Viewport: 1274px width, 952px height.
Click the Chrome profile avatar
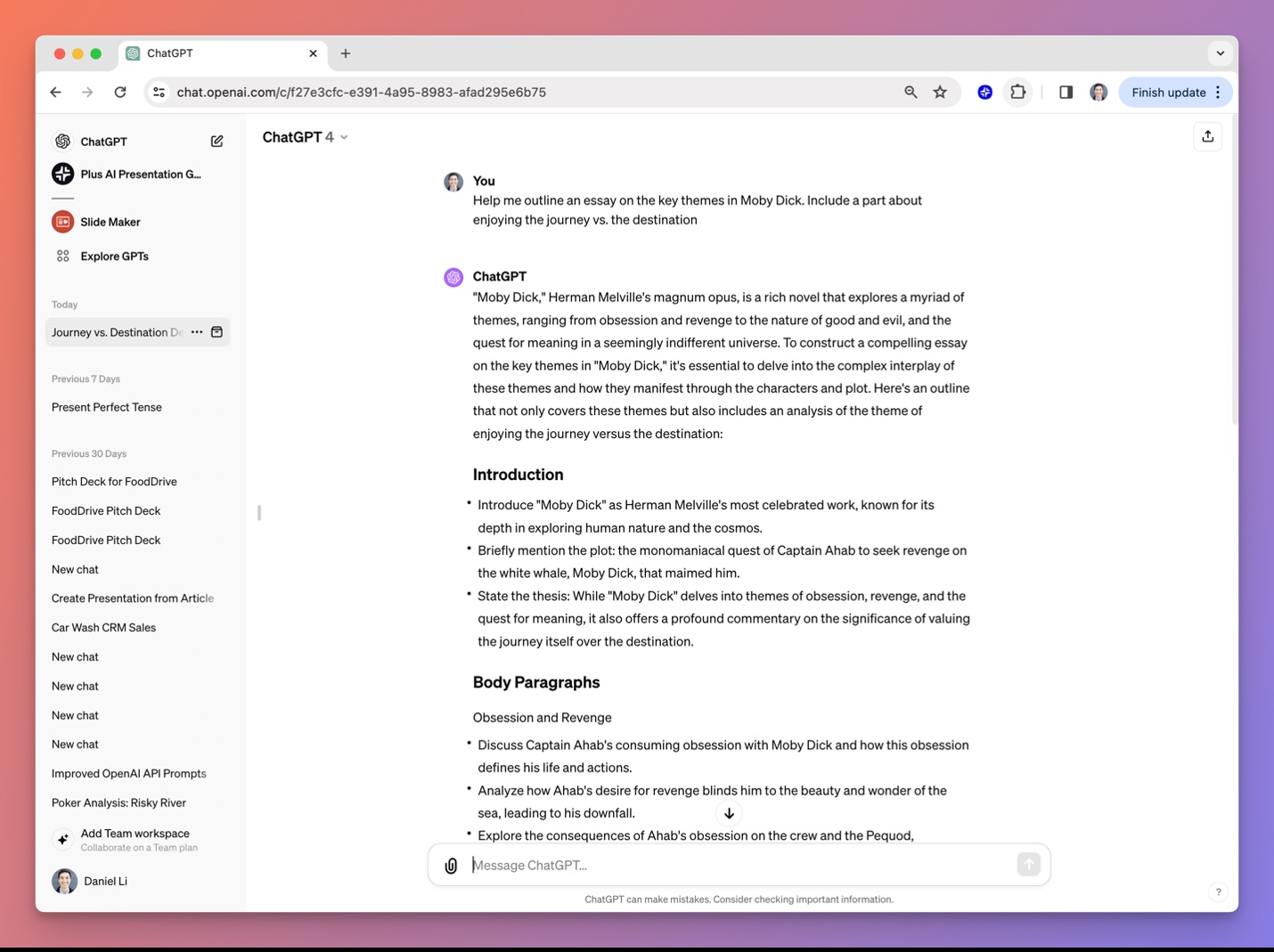[1098, 92]
